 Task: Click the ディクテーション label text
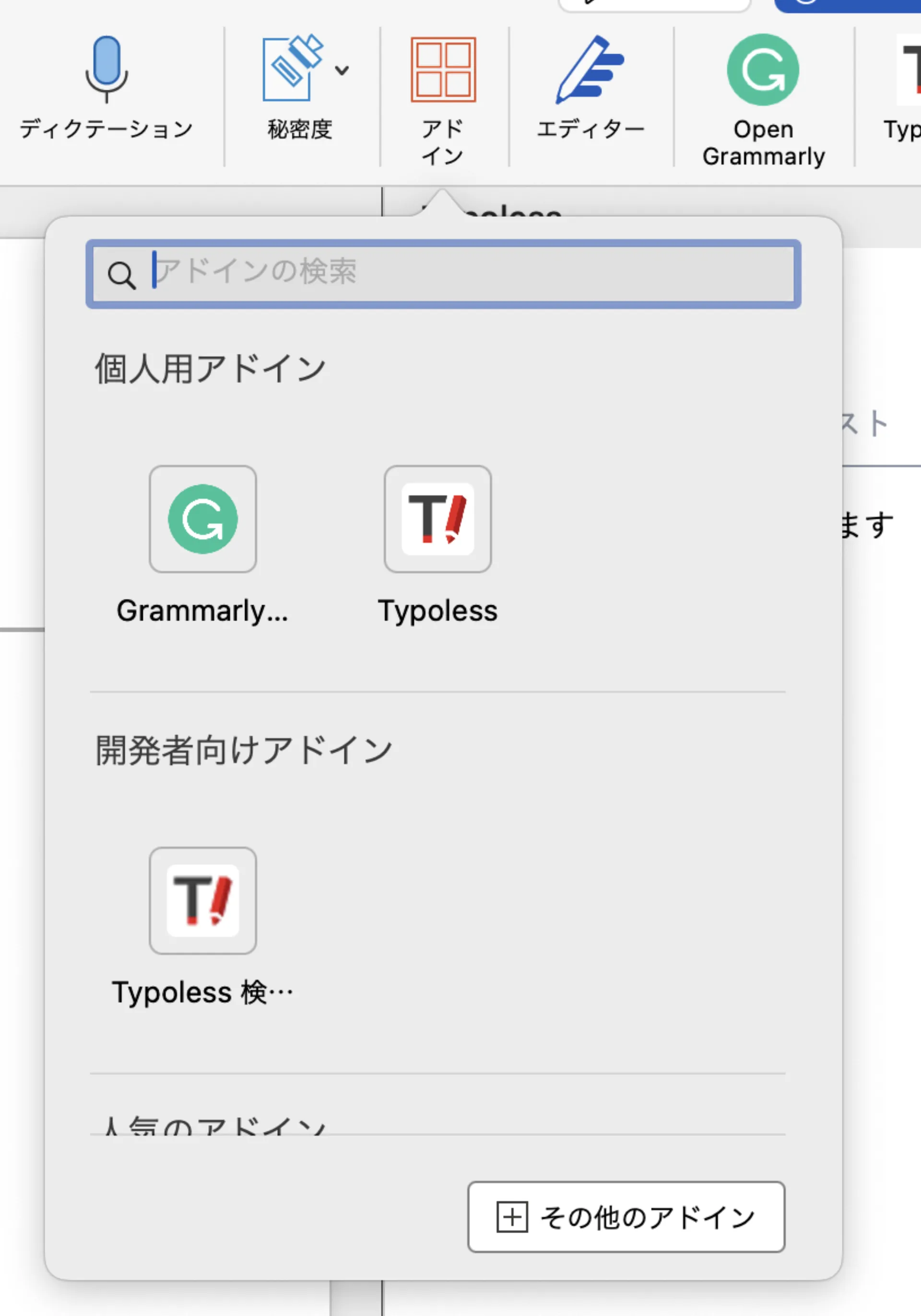(106, 129)
